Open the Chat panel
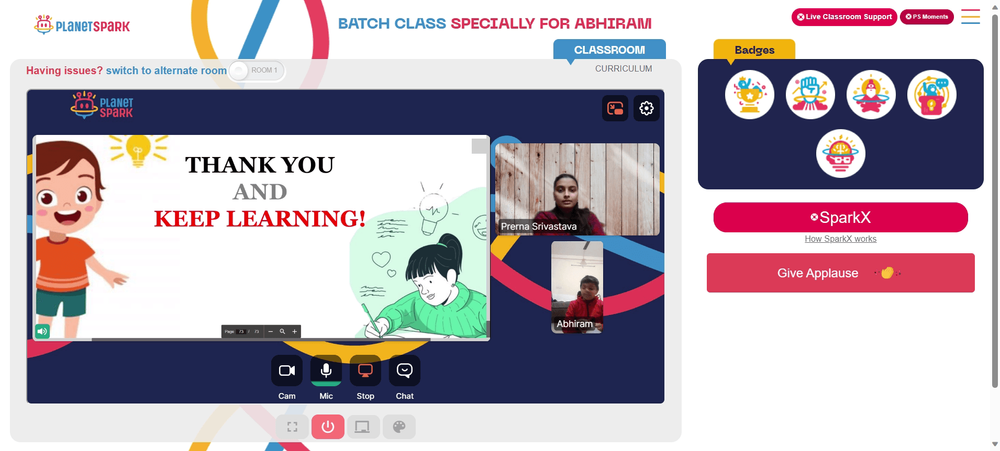Screen dimensions: 1000x451 click(x=404, y=371)
